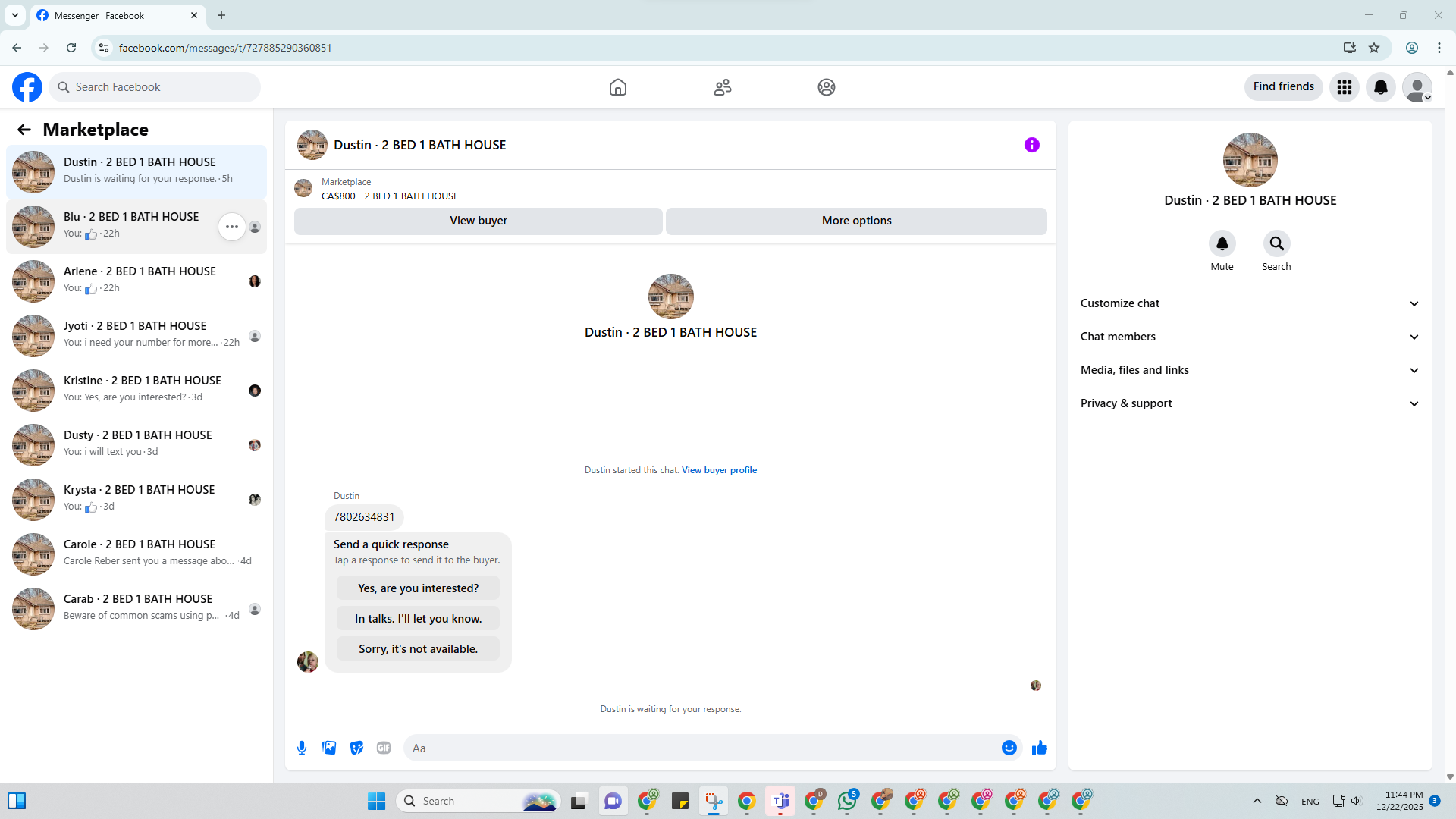
Task: Expand the Customize chat section
Action: (x=1250, y=303)
